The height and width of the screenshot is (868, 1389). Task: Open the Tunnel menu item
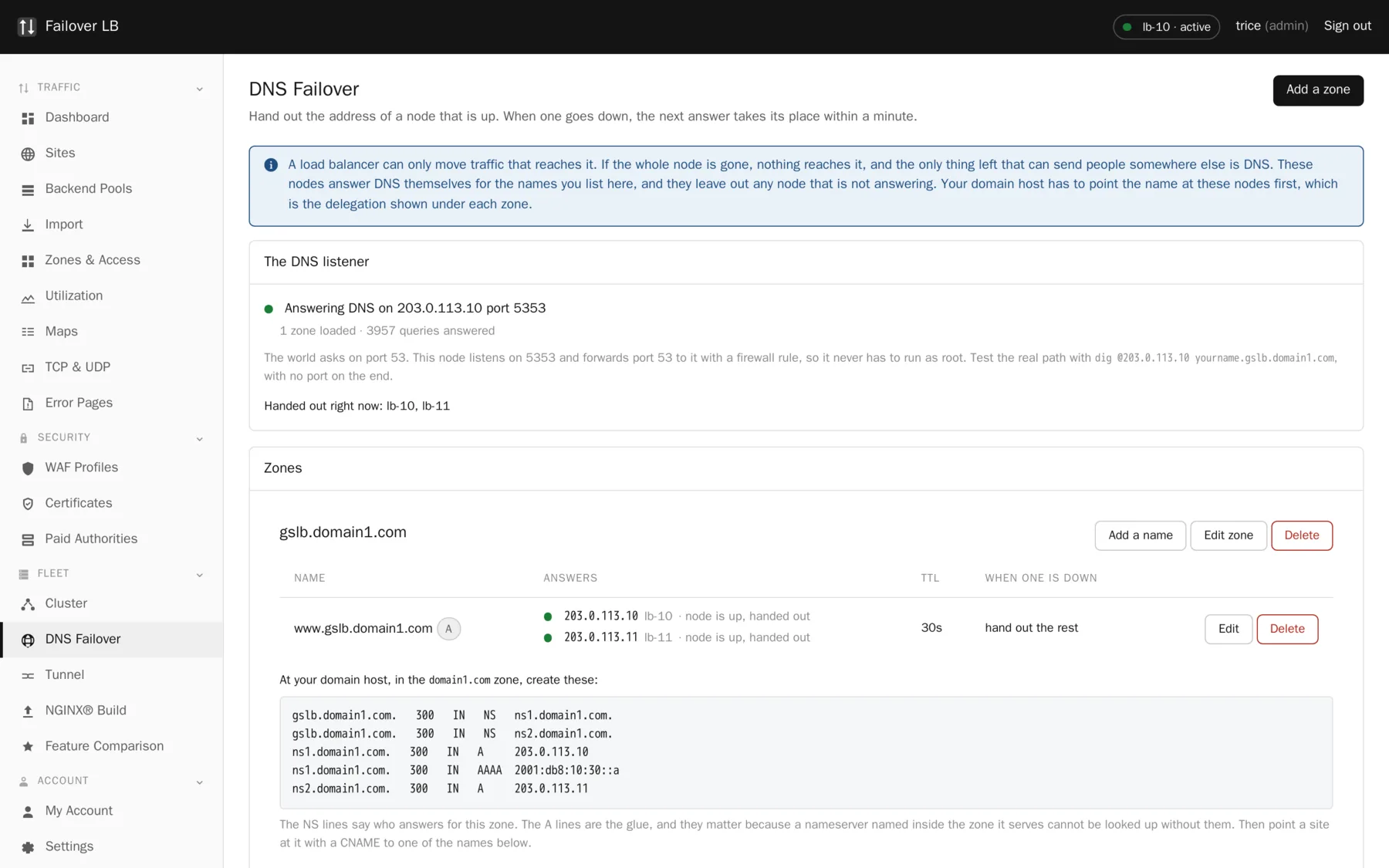(112, 675)
